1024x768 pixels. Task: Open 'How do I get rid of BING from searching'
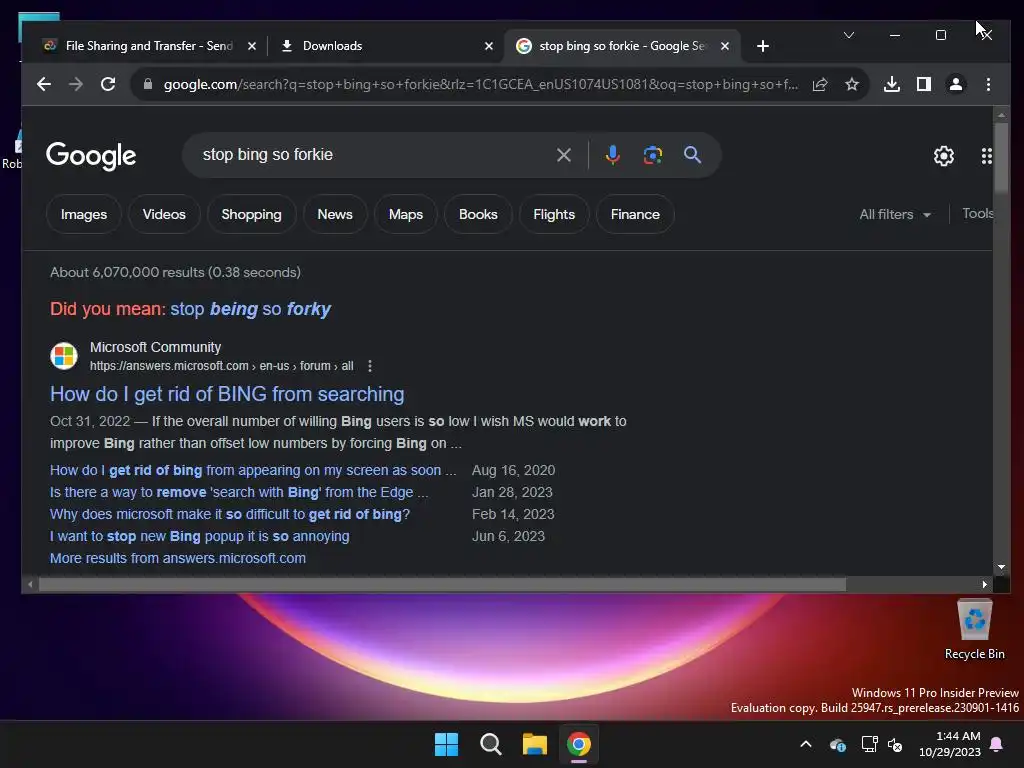227,394
